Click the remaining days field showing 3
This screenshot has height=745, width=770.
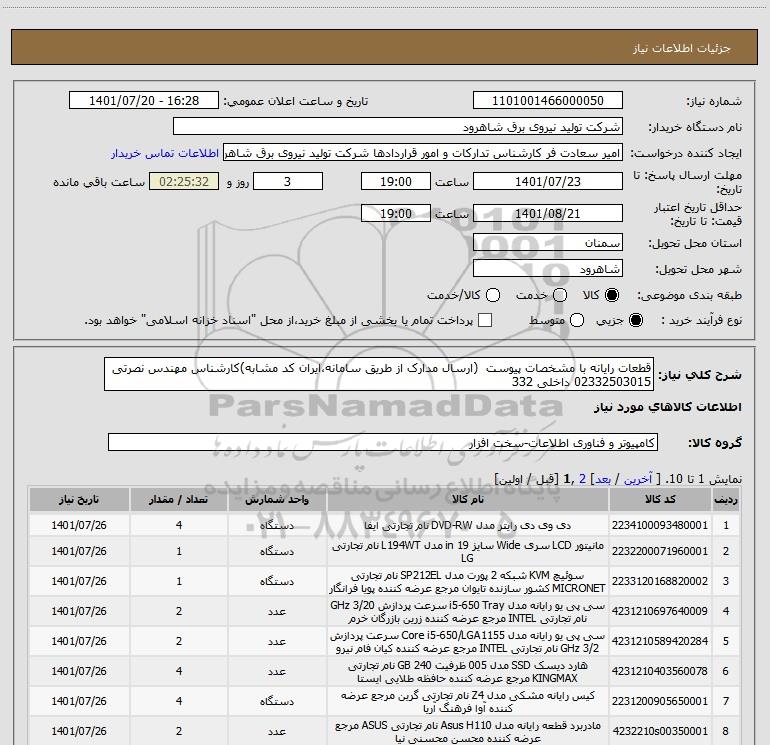coord(287,181)
